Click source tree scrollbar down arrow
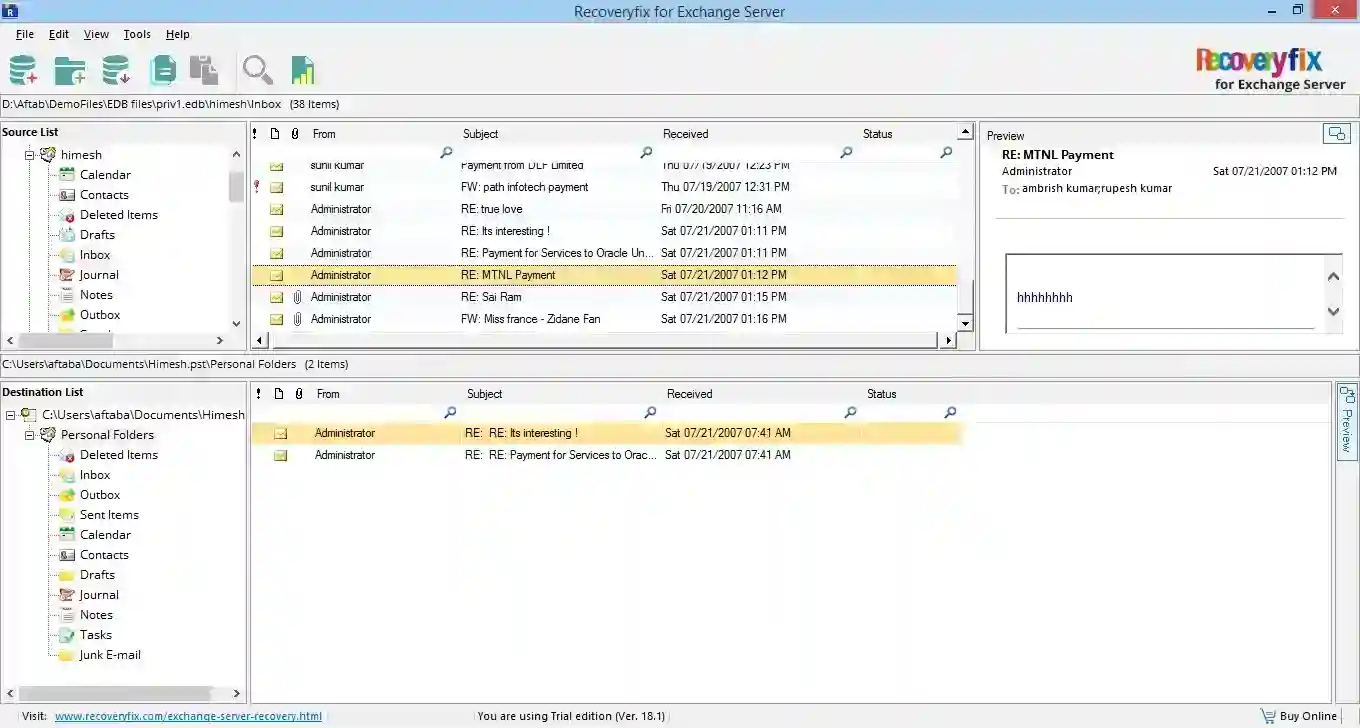 (x=236, y=324)
